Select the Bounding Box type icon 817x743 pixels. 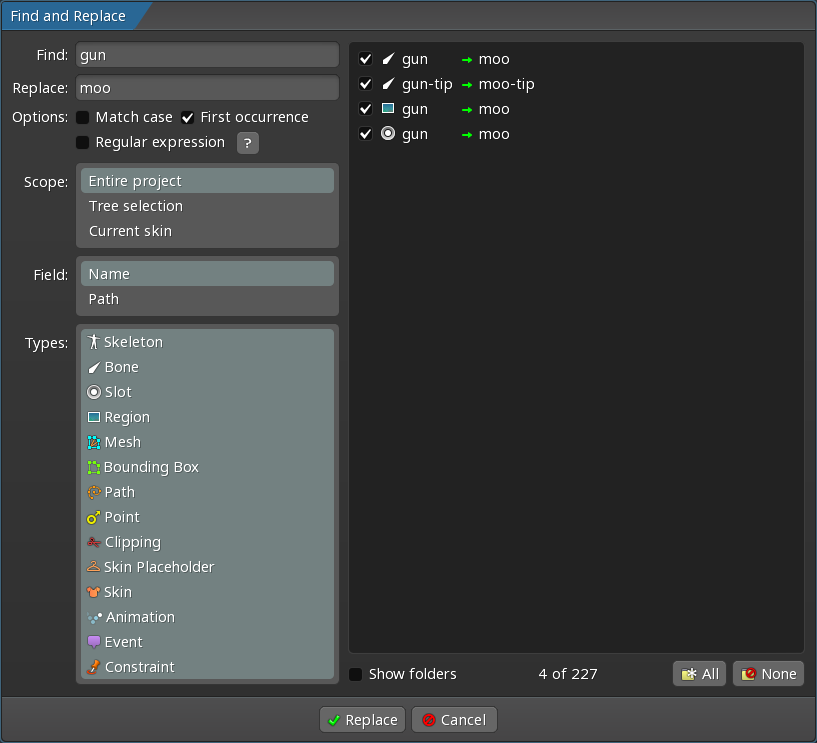pos(94,467)
